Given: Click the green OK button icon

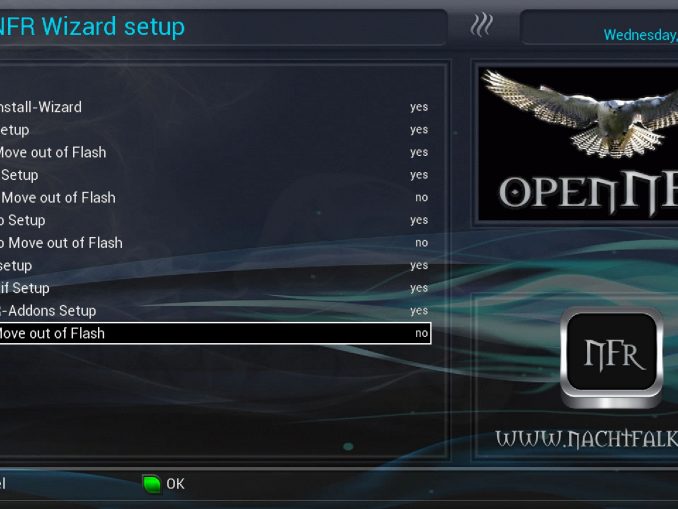Looking at the screenshot, I should click(x=151, y=484).
